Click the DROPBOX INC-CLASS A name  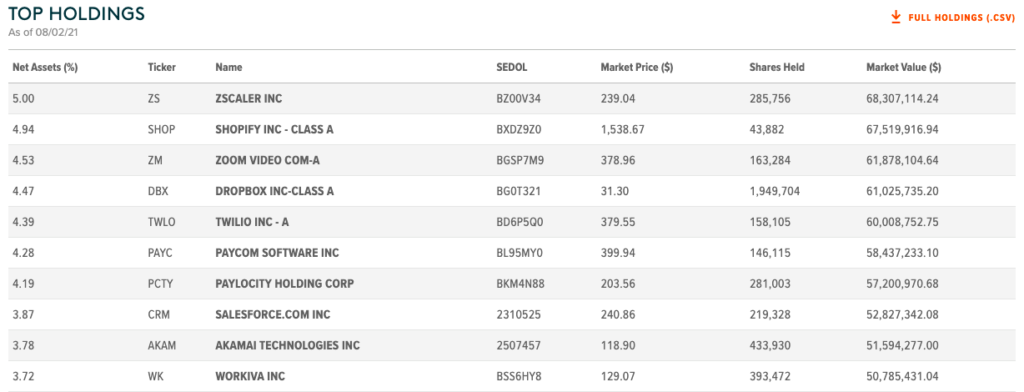pos(274,191)
